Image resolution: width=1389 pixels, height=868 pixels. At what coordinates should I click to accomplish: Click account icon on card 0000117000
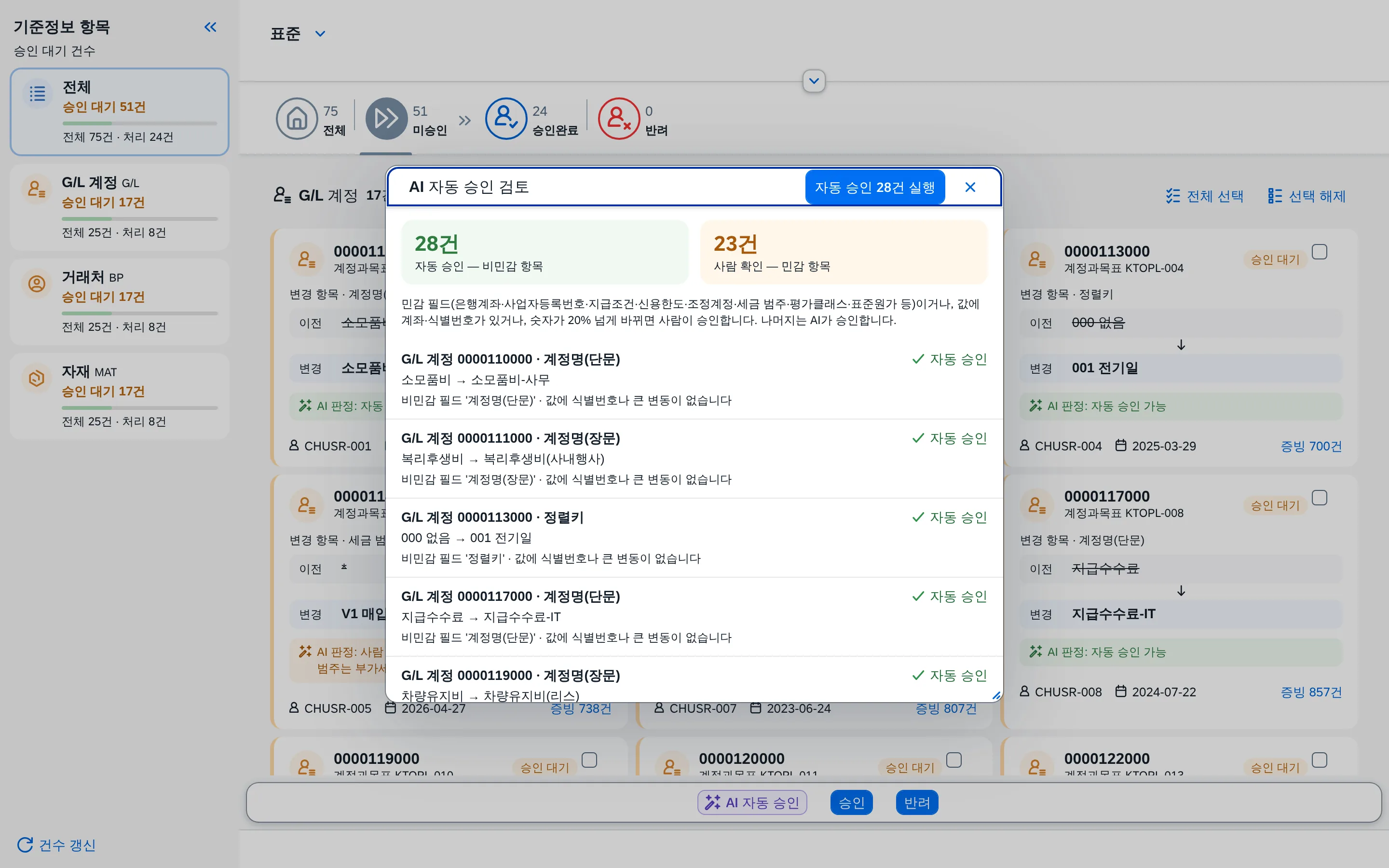pos(1036,505)
